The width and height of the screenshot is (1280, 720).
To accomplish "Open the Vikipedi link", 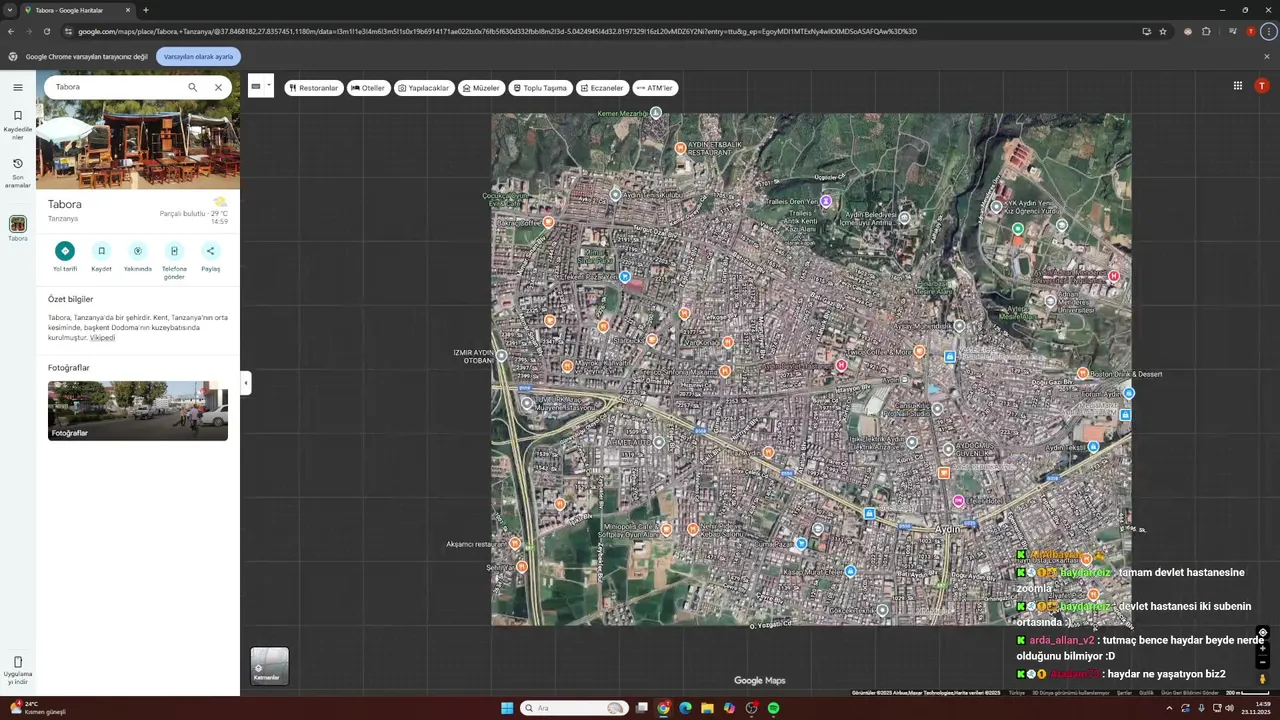I will [102, 338].
